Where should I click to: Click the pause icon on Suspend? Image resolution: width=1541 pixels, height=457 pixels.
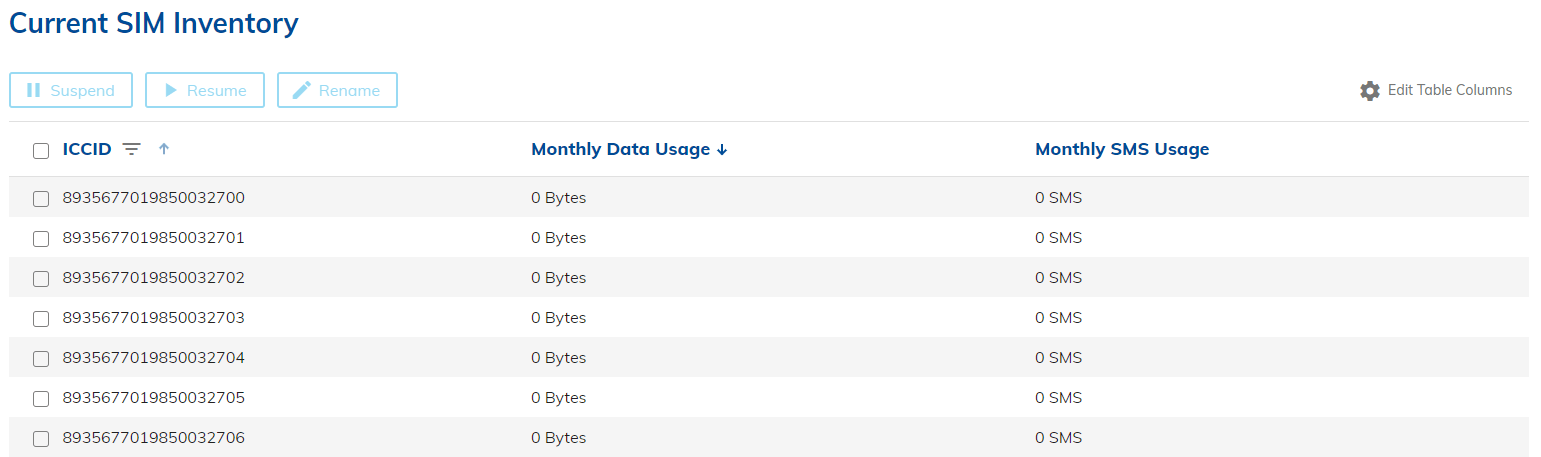click(33, 90)
